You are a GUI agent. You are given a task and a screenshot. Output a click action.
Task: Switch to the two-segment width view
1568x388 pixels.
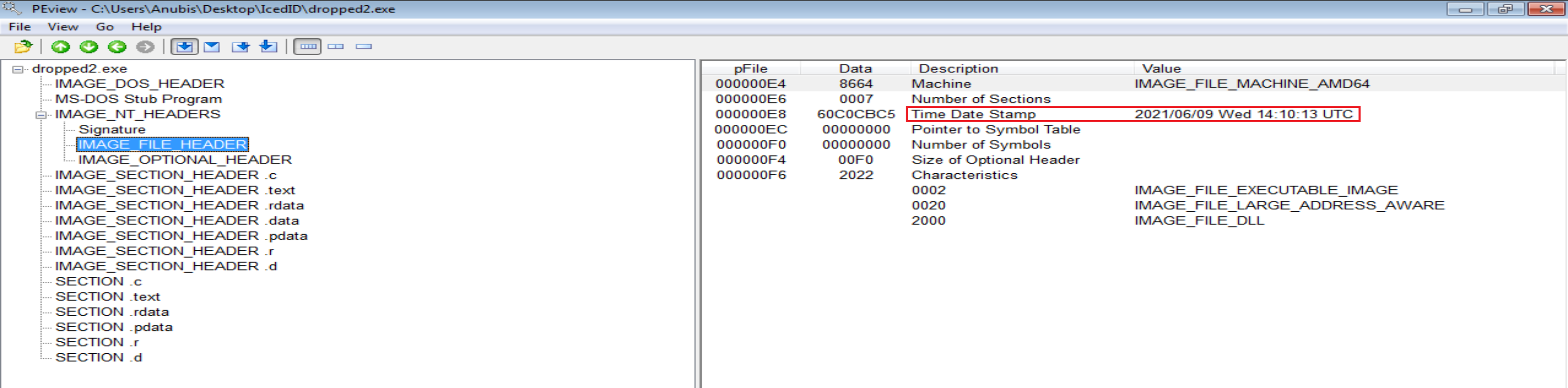pyautogui.click(x=335, y=47)
